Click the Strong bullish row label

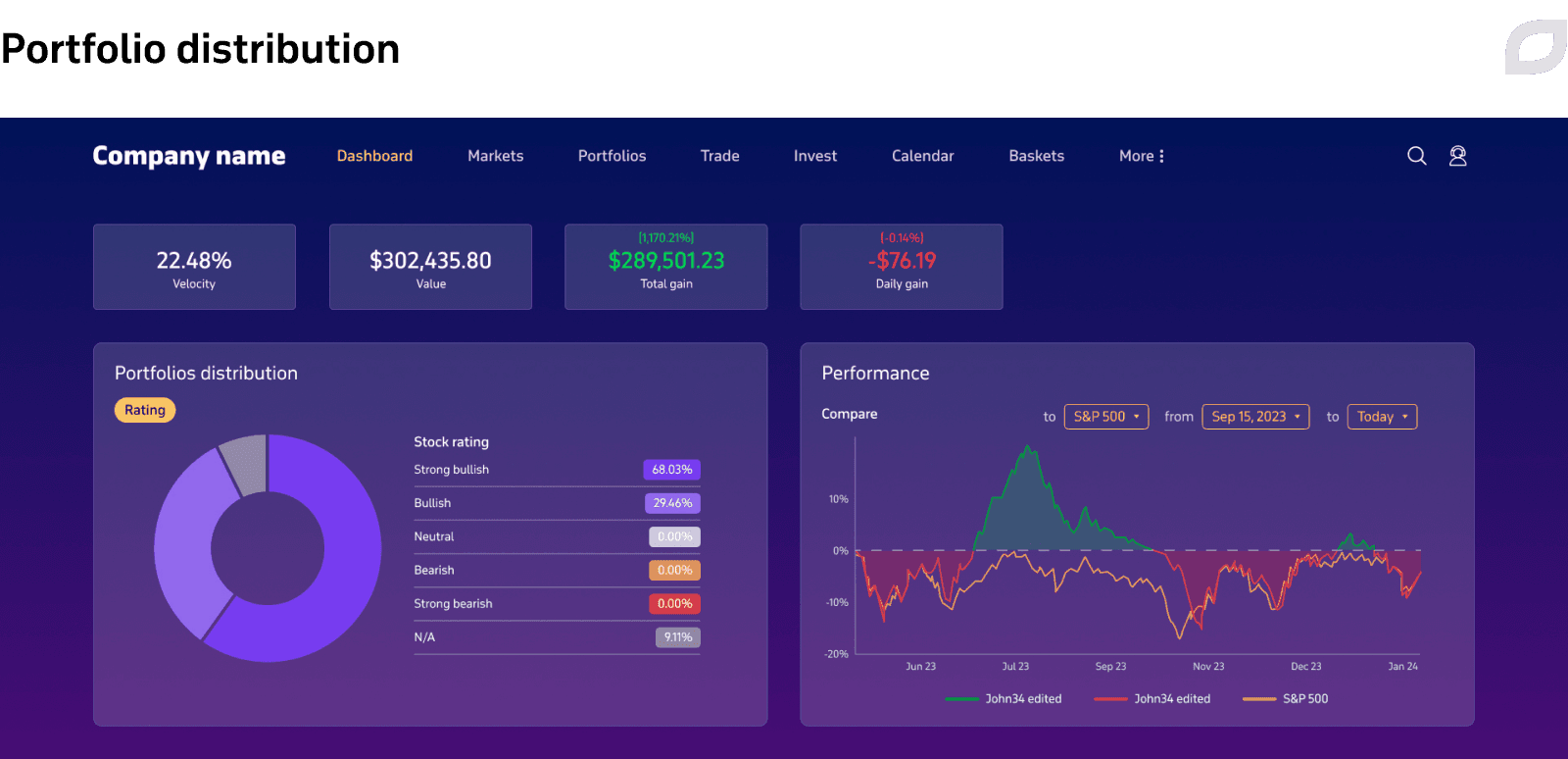tap(451, 470)
